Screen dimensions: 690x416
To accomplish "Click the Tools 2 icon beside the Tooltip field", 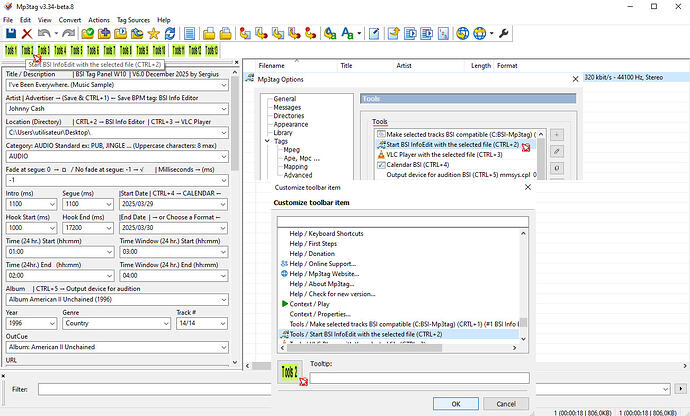I will [x=289, y=372].
